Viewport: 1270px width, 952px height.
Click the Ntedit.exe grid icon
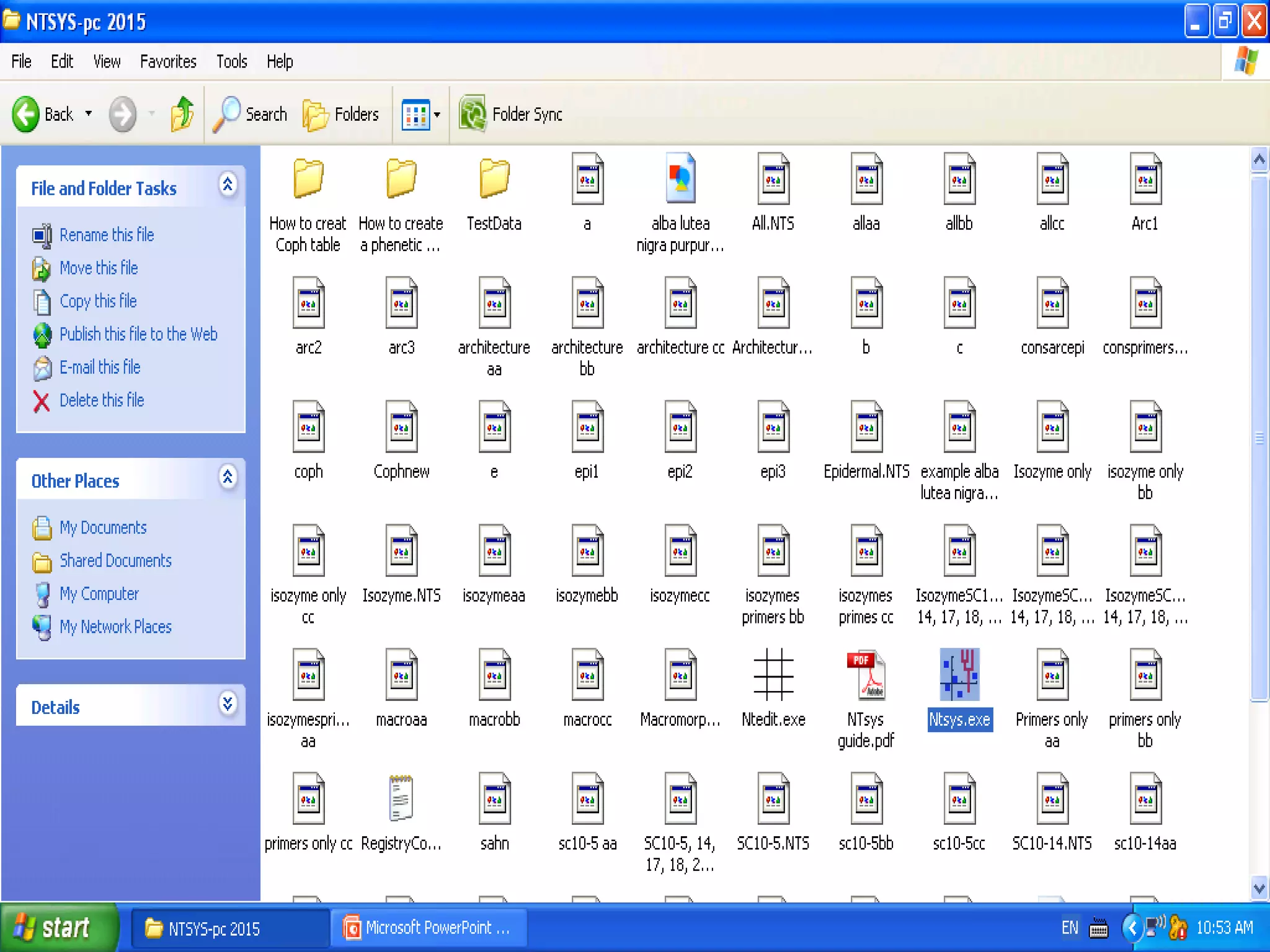click(x=773, y=675)
